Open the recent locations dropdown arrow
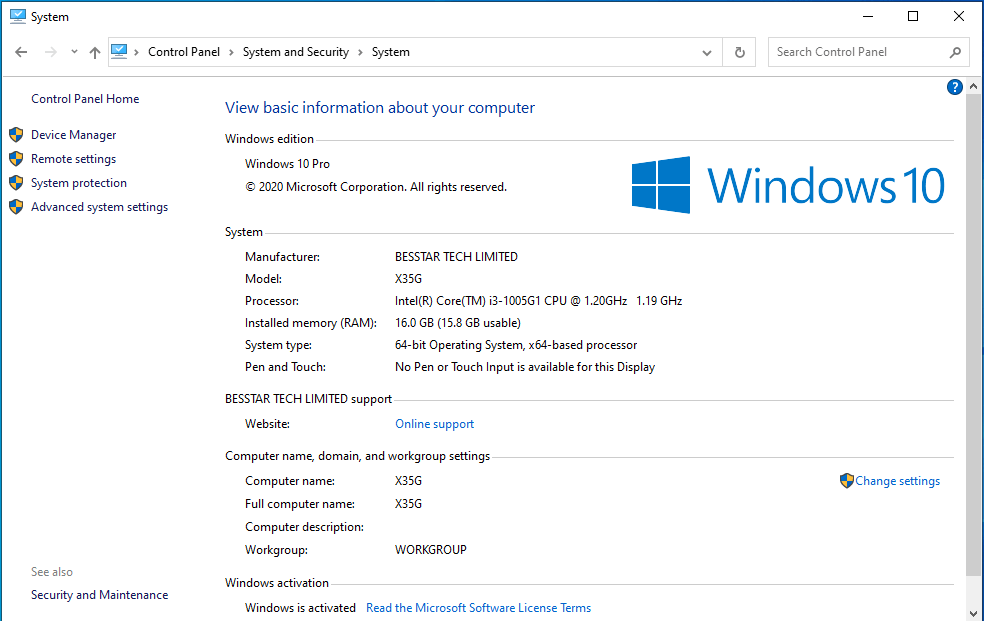 coord(74,52)
